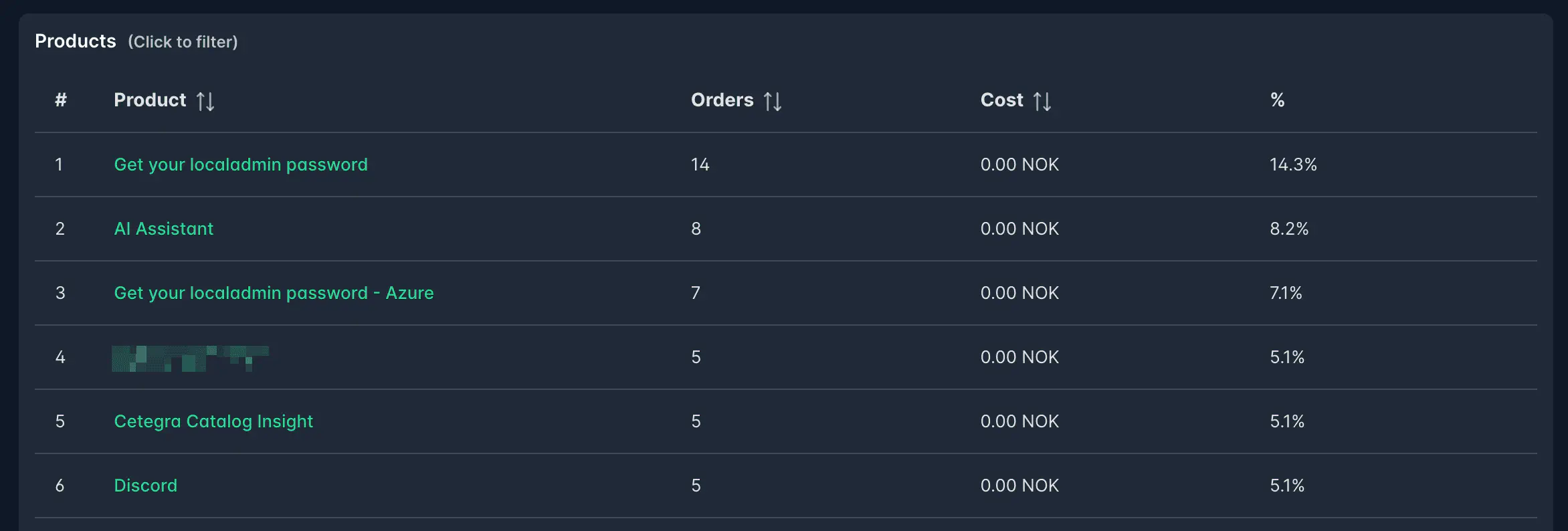Click the down arrow on Orders column

[x=779, y=101]
